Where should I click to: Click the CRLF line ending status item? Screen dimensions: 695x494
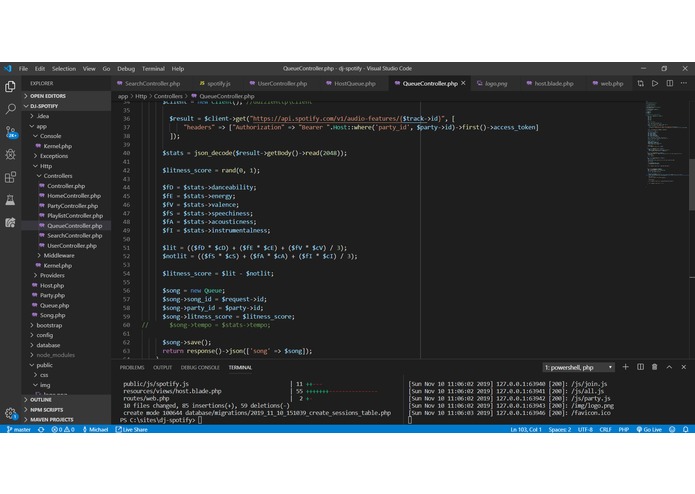(x=605, y=429)
